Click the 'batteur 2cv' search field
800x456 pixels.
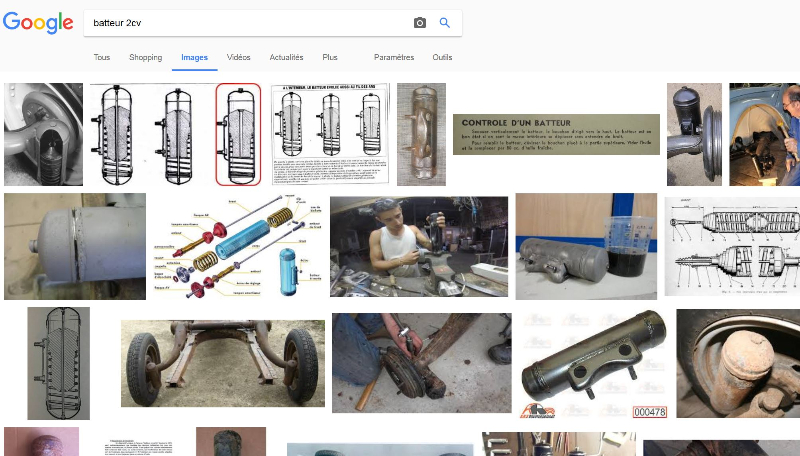click(x=245, y=23)
